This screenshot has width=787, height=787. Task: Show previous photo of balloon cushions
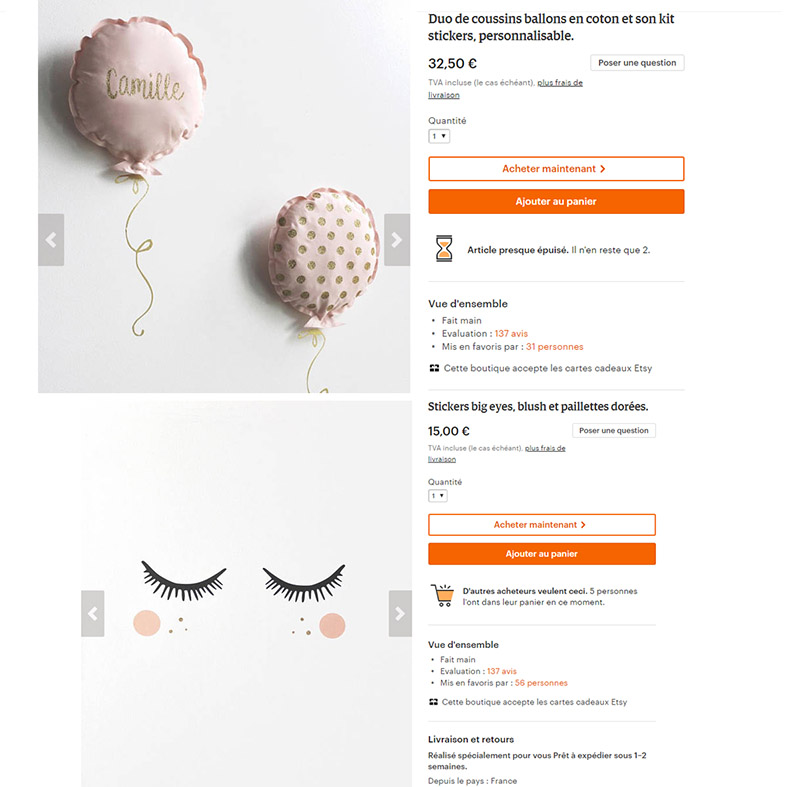(51, 240)
